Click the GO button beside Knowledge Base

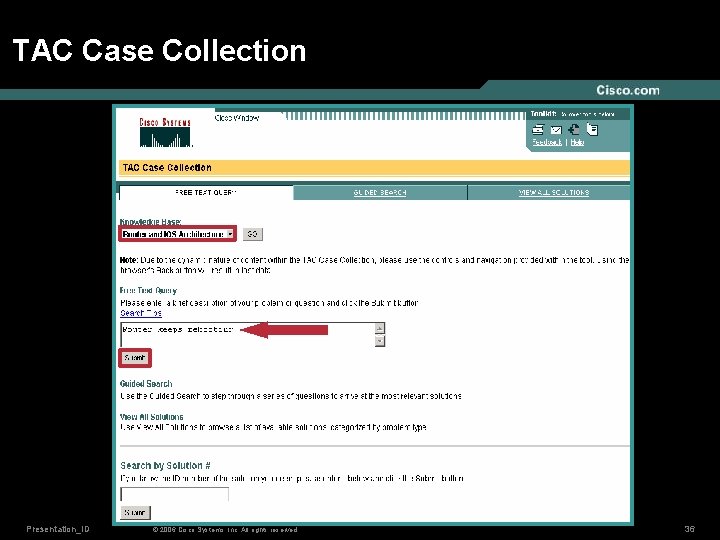pos(252,234)
